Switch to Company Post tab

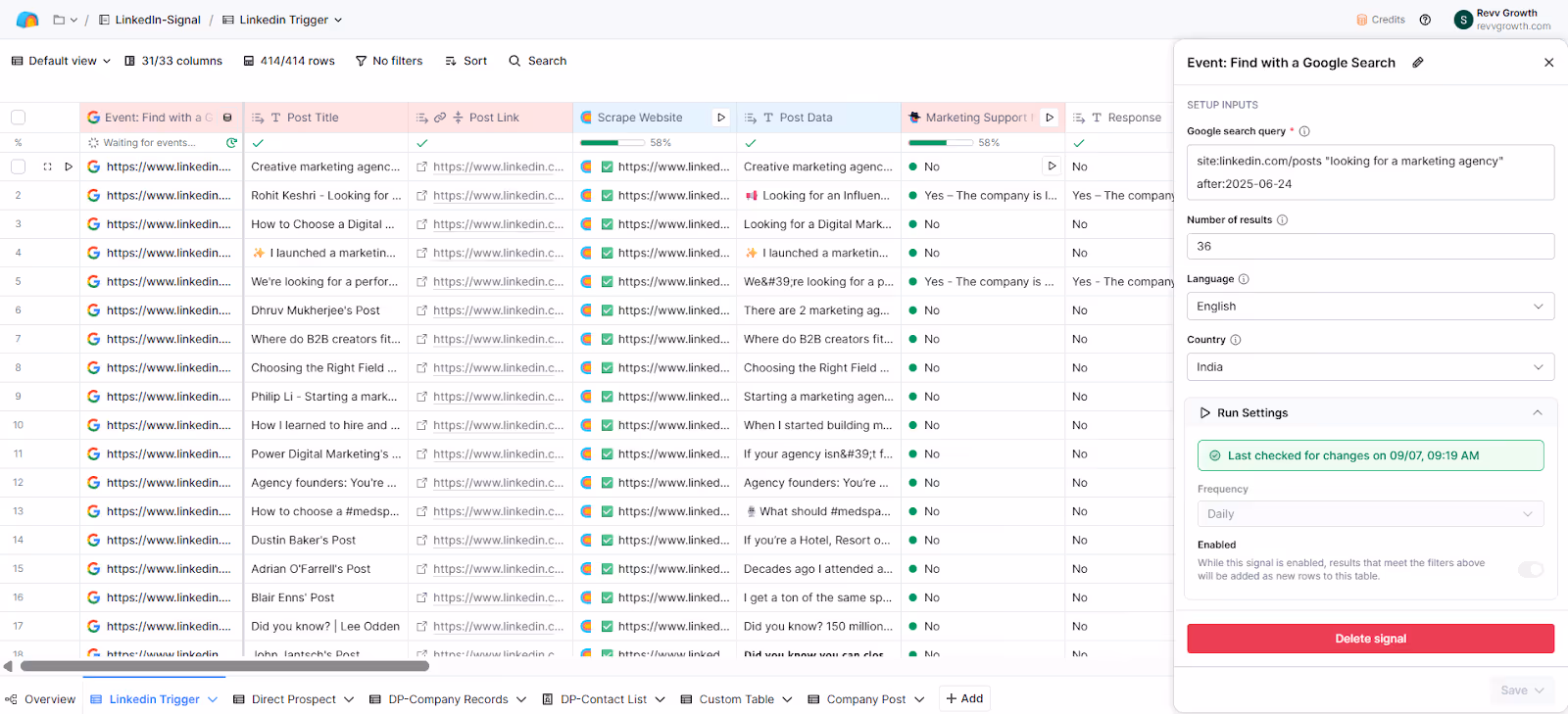pyautogui.click(x=865, y=699)
